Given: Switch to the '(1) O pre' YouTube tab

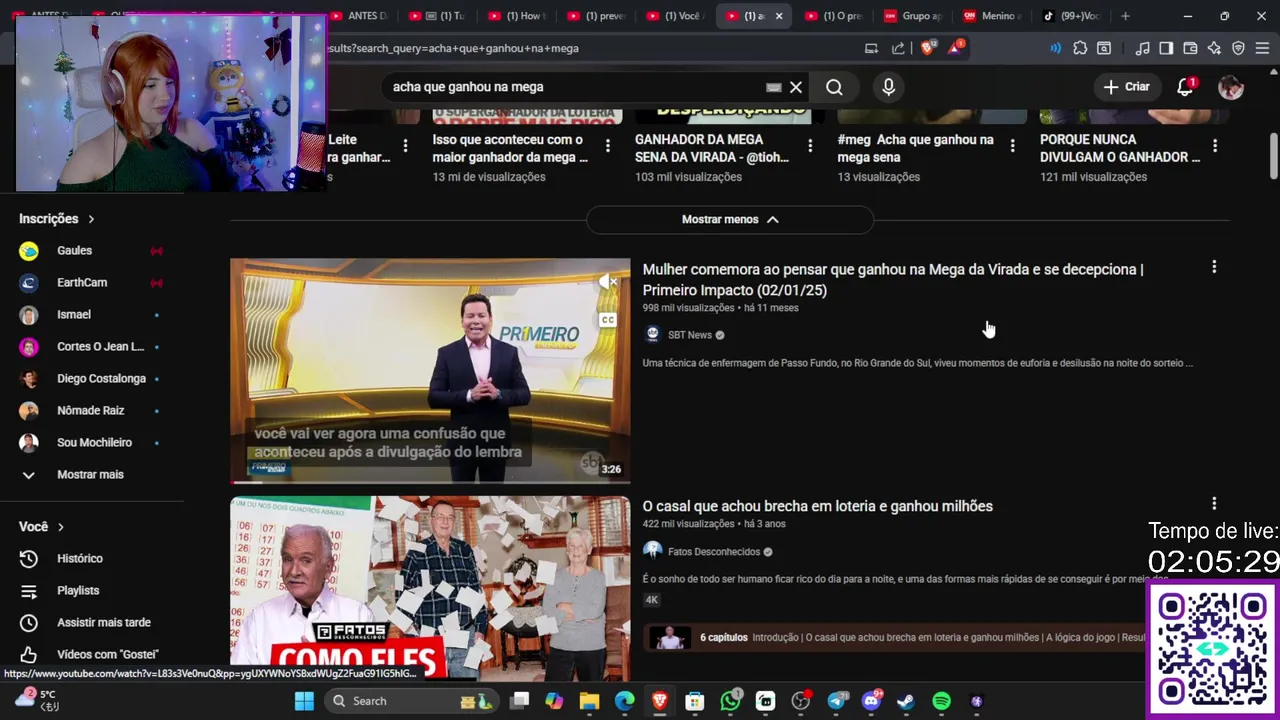Looking at the screenshot, I should pyautogui.click(x=833, y=16).
